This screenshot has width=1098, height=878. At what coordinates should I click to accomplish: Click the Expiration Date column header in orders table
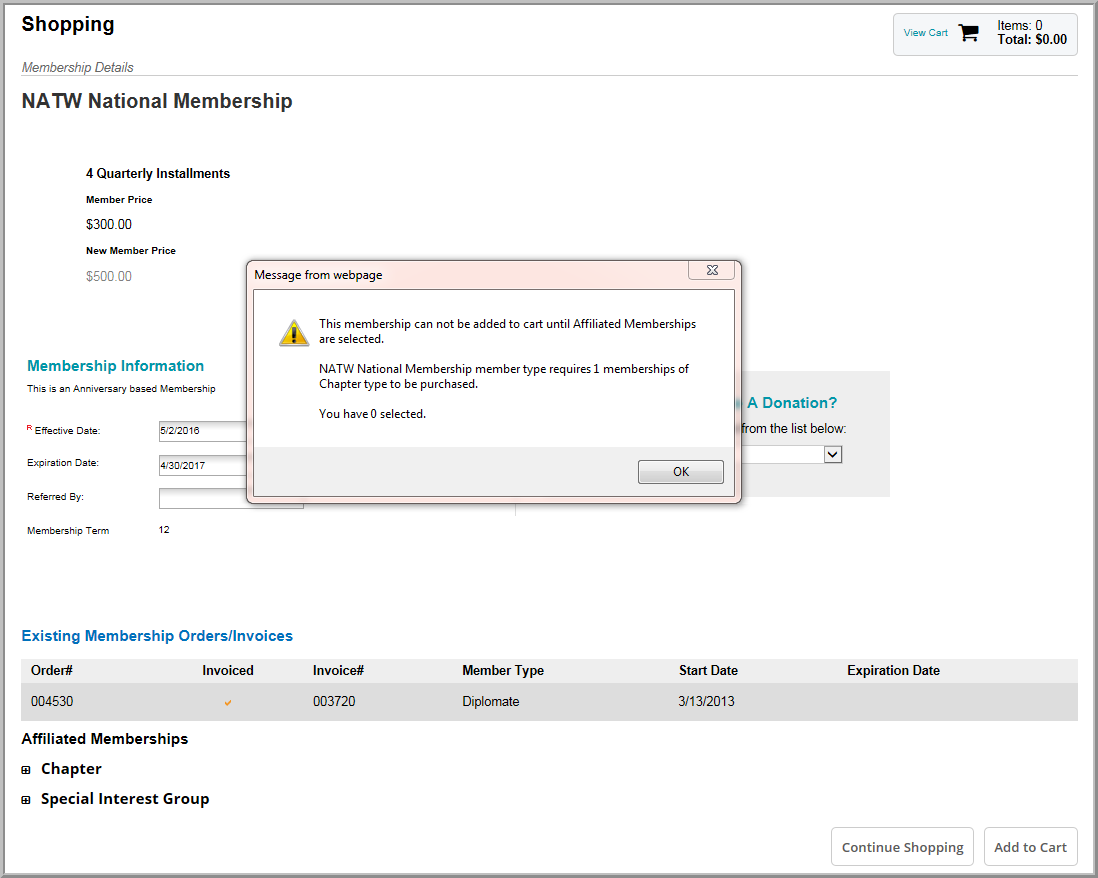[x=894, y=671]
